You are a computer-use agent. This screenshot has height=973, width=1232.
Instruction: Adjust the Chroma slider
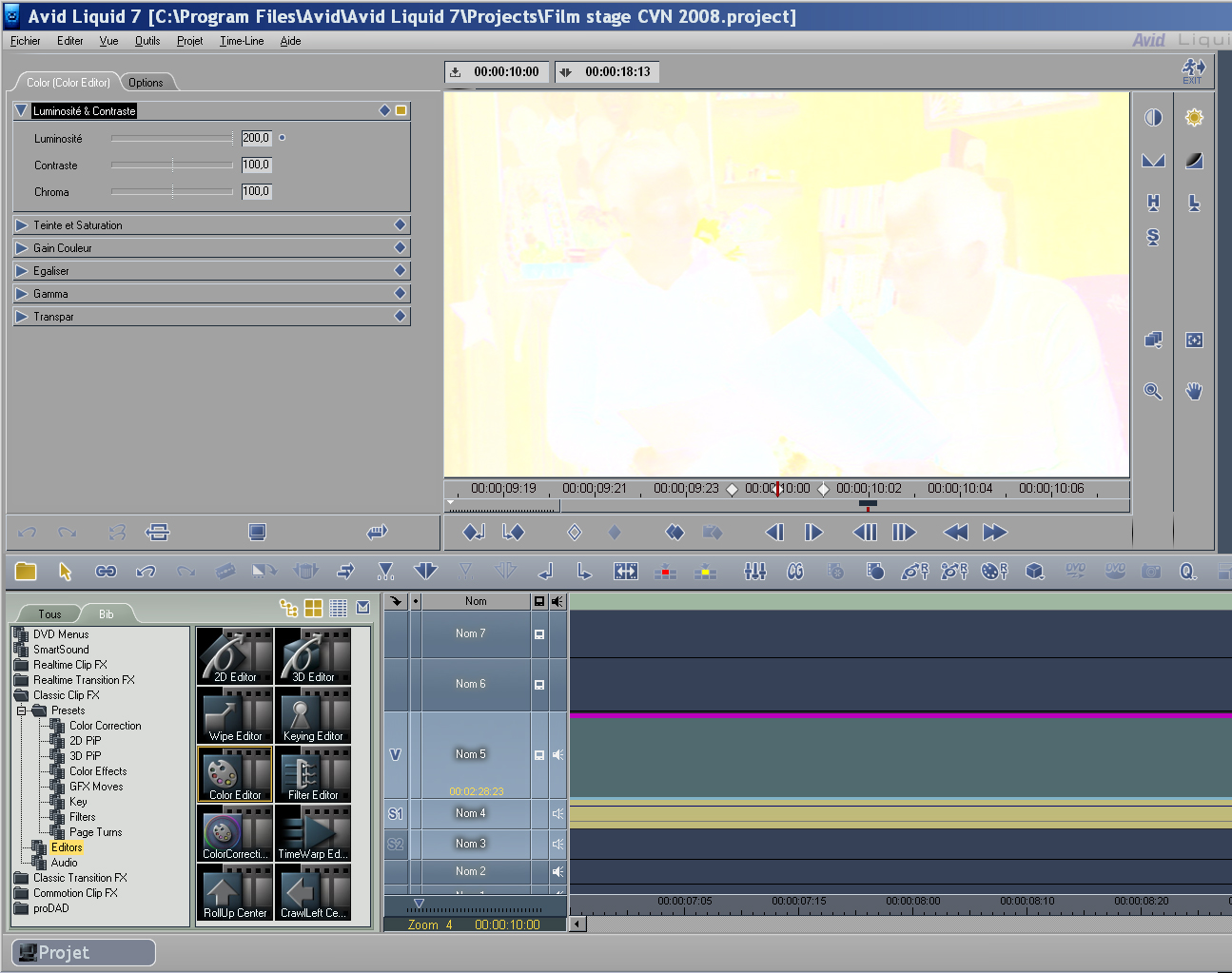tap(172, 191)
